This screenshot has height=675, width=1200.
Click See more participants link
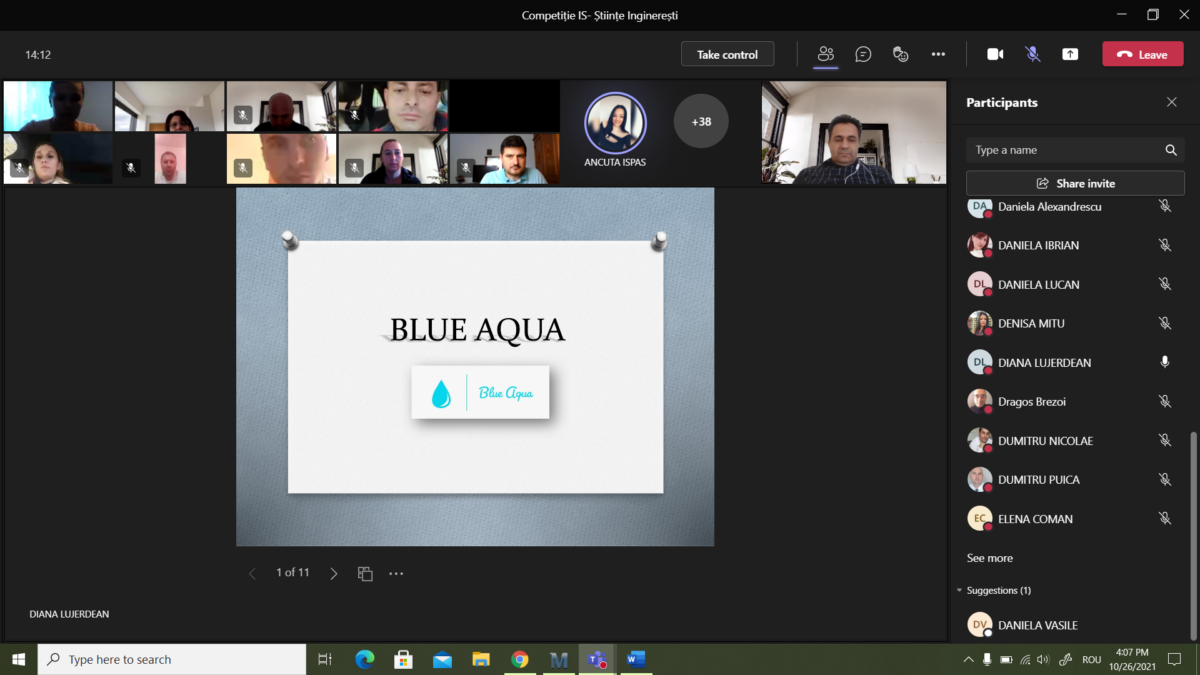[x=989, y=558]
